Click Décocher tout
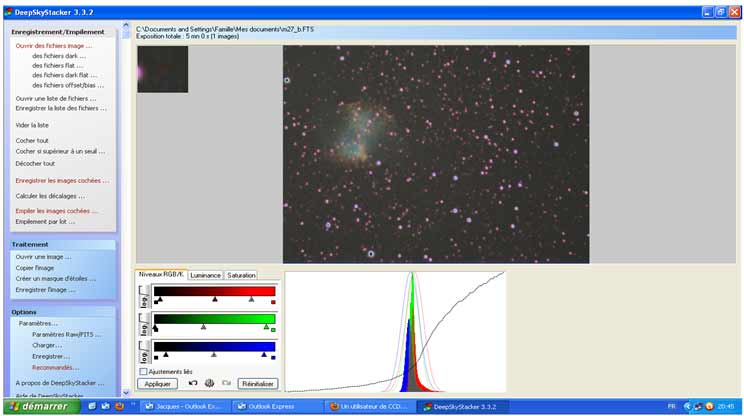Screen dimensions: 744x416 point(35,164)
